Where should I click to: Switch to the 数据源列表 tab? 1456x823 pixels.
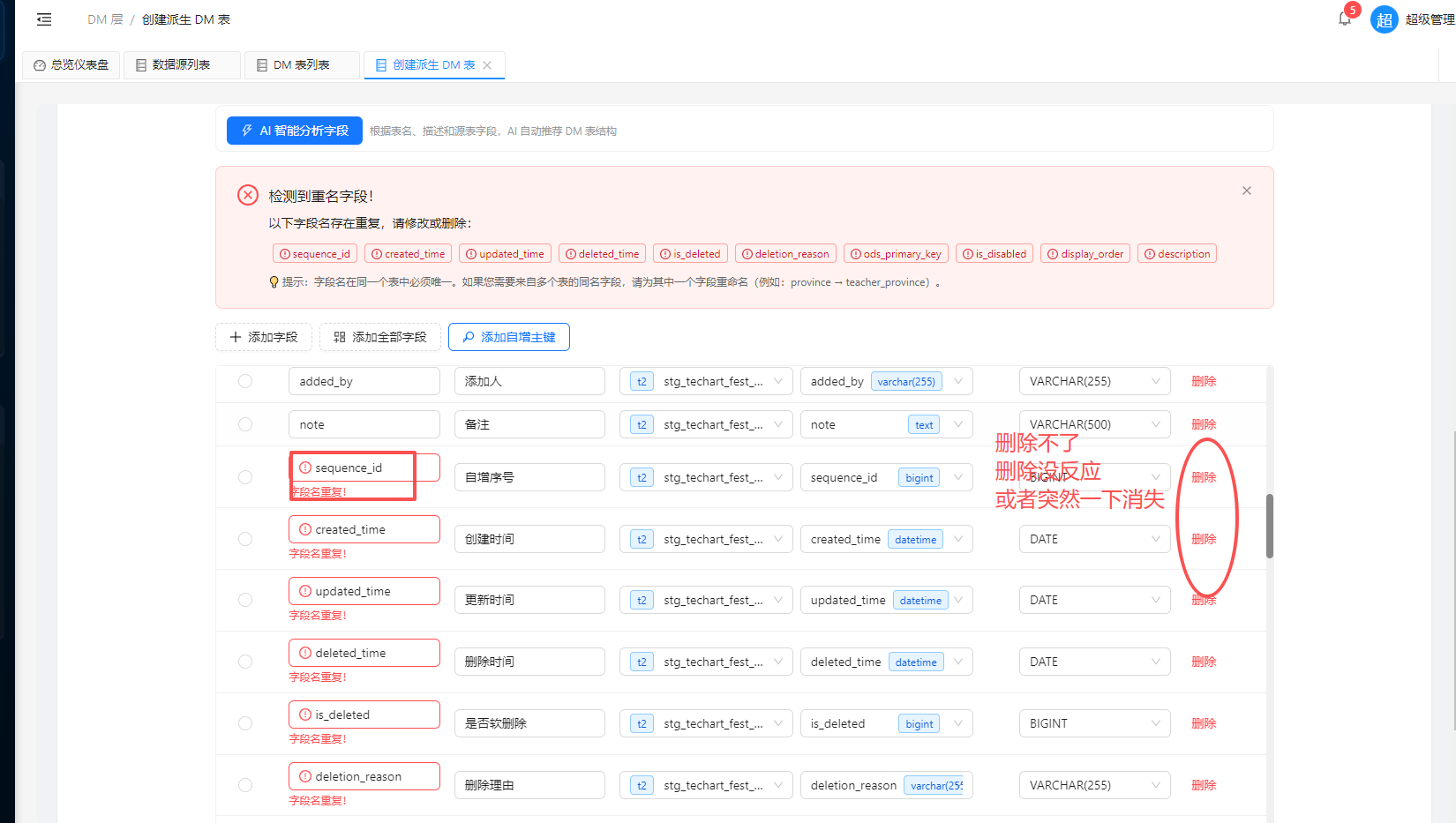click(x=181, y=65)
